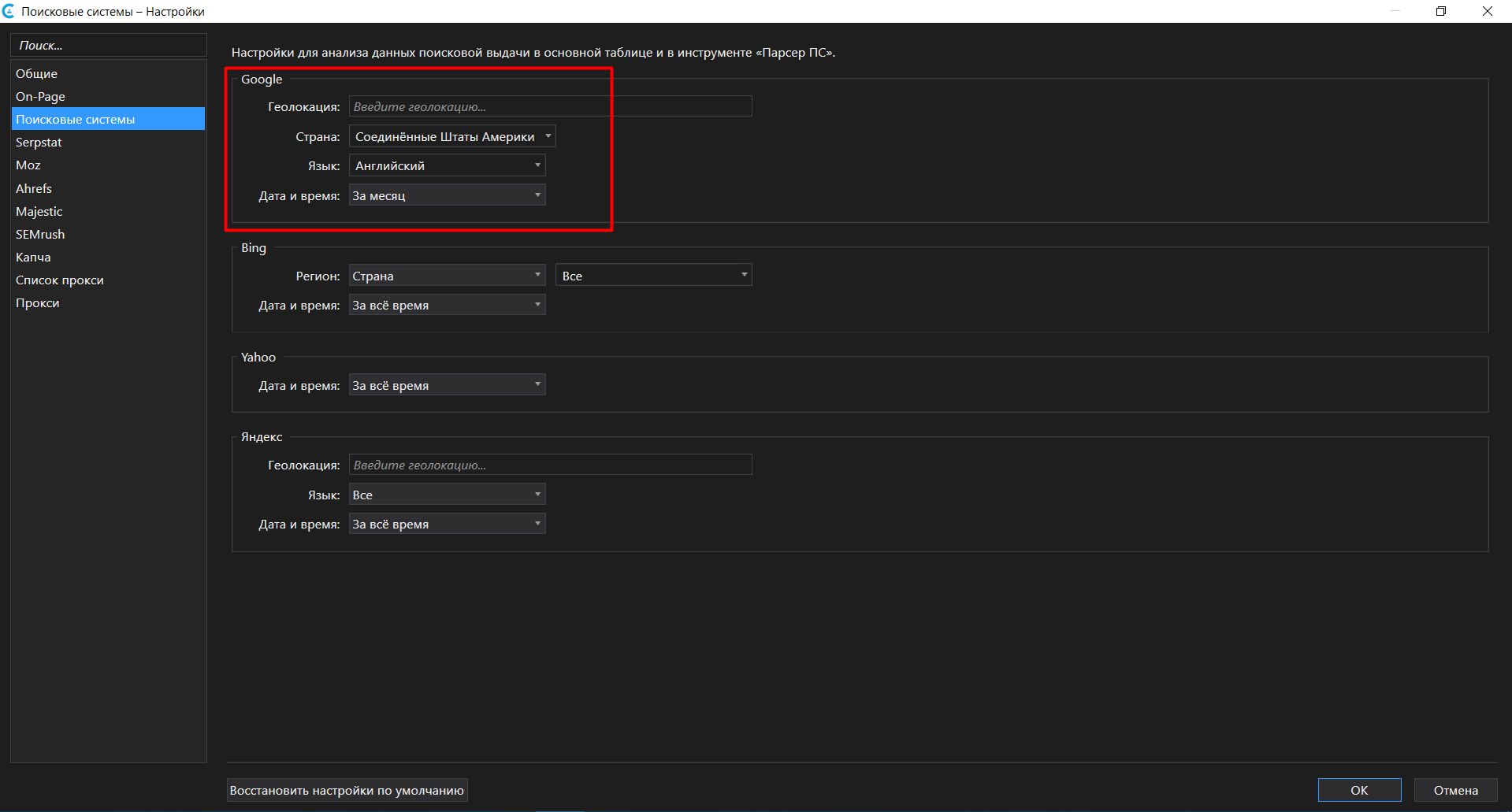Open the Ahrefs settings section
This screenshot has width=1512, height=812.
[x=108, y=188]
